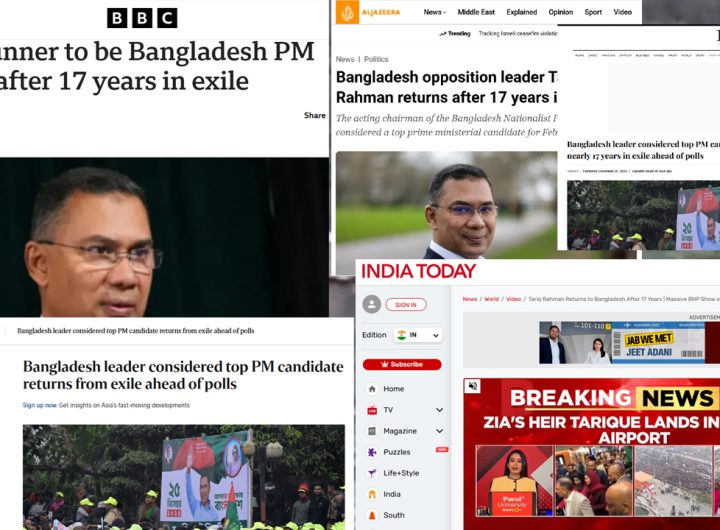Click the red Subscribe button
The width and height of the screenshot is (720, 530).
(x=402, y=364)
